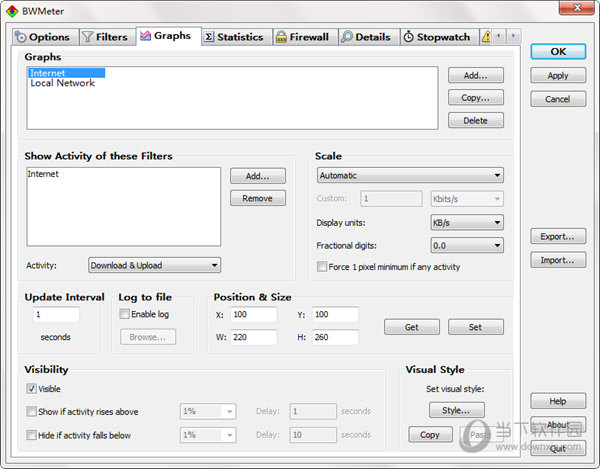Click the Help button
600x469 pixels.
tap(558, 401)
